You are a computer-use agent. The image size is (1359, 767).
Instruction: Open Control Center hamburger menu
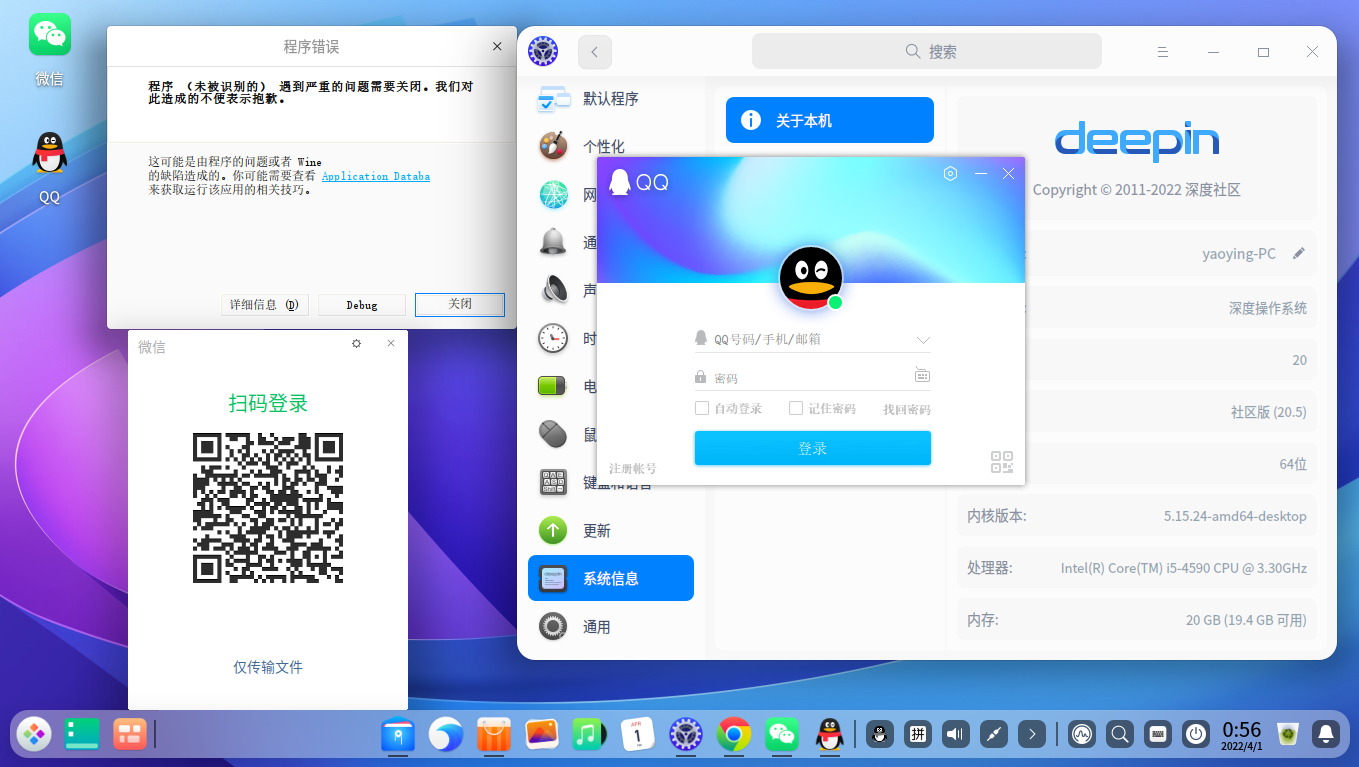coord(1163,52)
